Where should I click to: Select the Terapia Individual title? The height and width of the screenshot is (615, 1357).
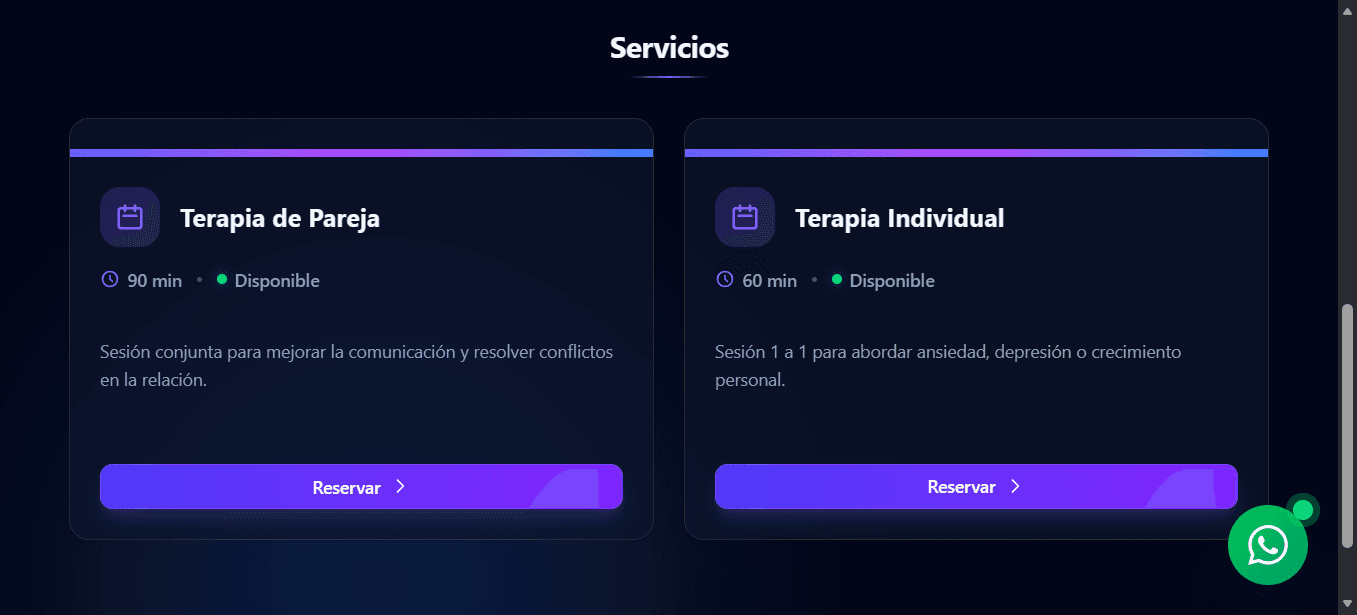(x=899, y=218)
